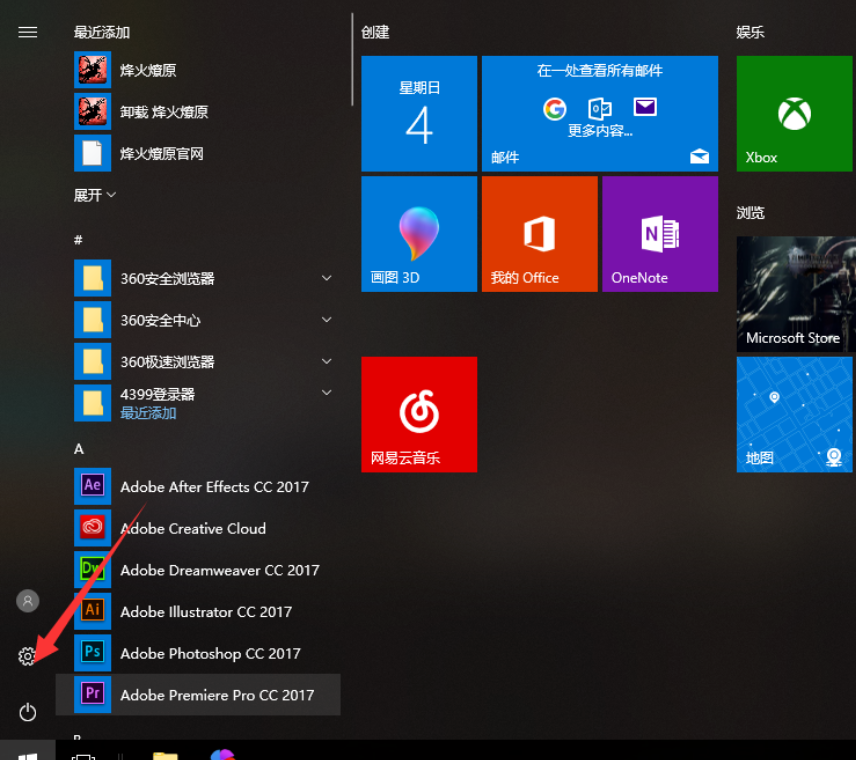Image resolution: width=856 pixels, height=760 pixels.
Task: Open the 星期日 calendar tile
Action: pos(418,113)
